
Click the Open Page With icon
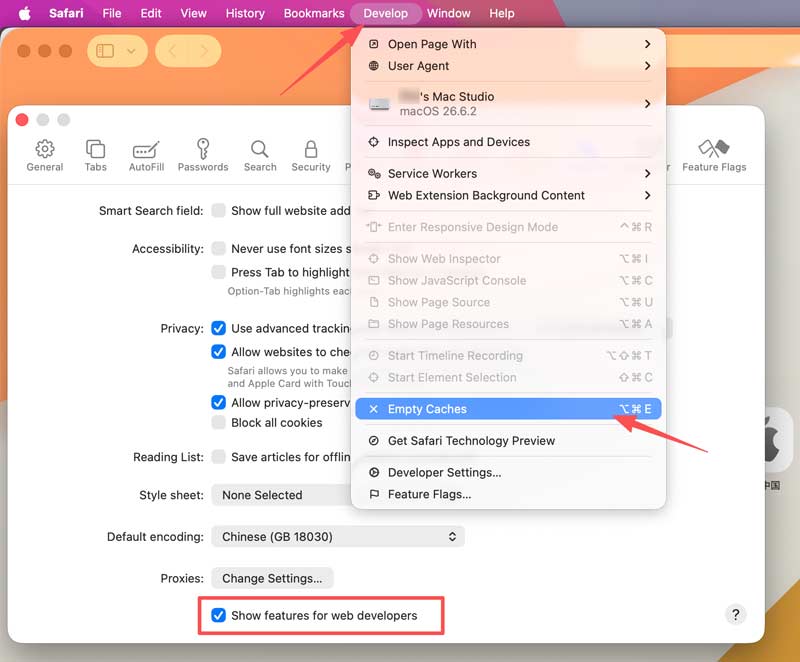(373, 44)
